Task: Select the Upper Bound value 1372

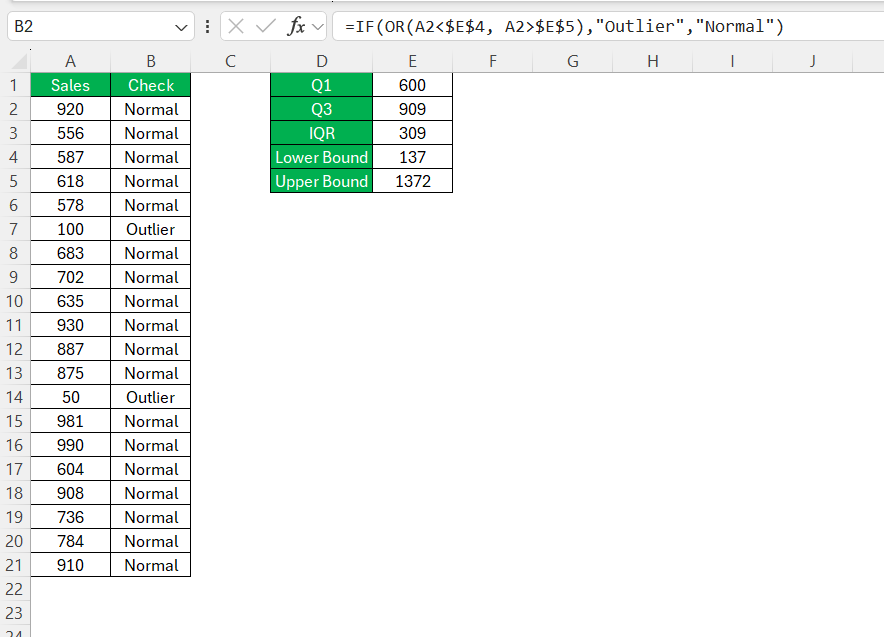Action: 412,181
